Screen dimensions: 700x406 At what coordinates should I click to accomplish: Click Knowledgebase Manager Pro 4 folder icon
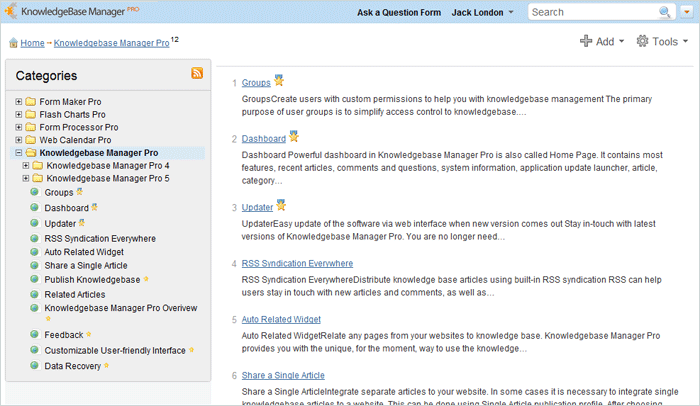[x=38, y=166]
